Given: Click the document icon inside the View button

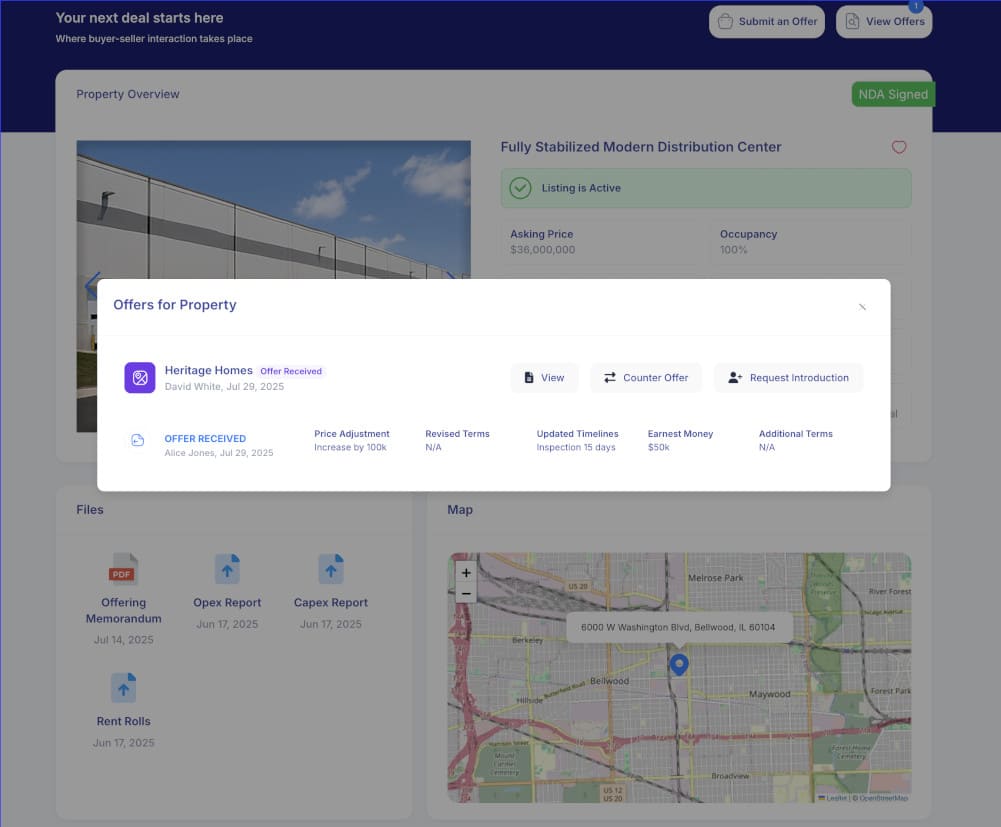Looking at the screenshot, I should point(530,377).
